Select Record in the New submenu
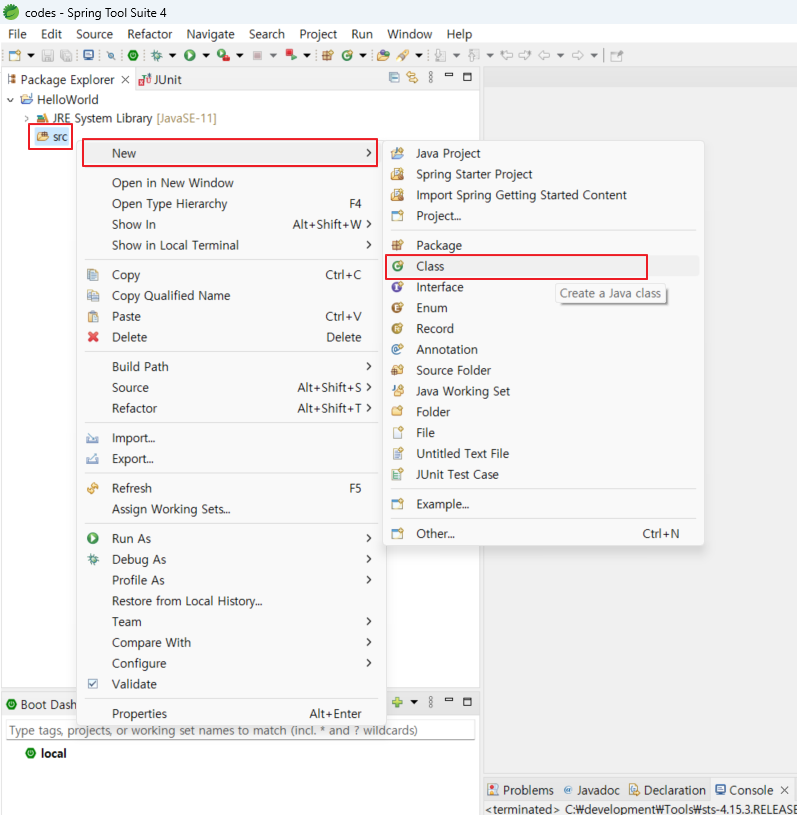Screen dimensions: 797x815 coord(543,328)
